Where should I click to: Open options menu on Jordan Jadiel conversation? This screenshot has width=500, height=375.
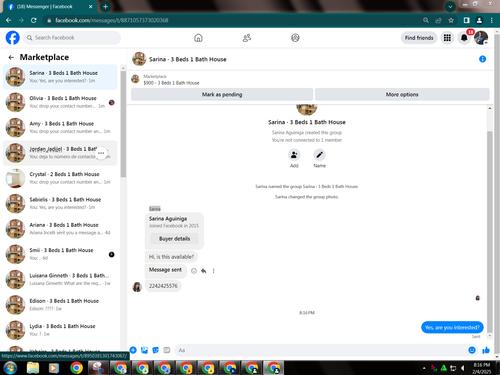pos(101,153)
